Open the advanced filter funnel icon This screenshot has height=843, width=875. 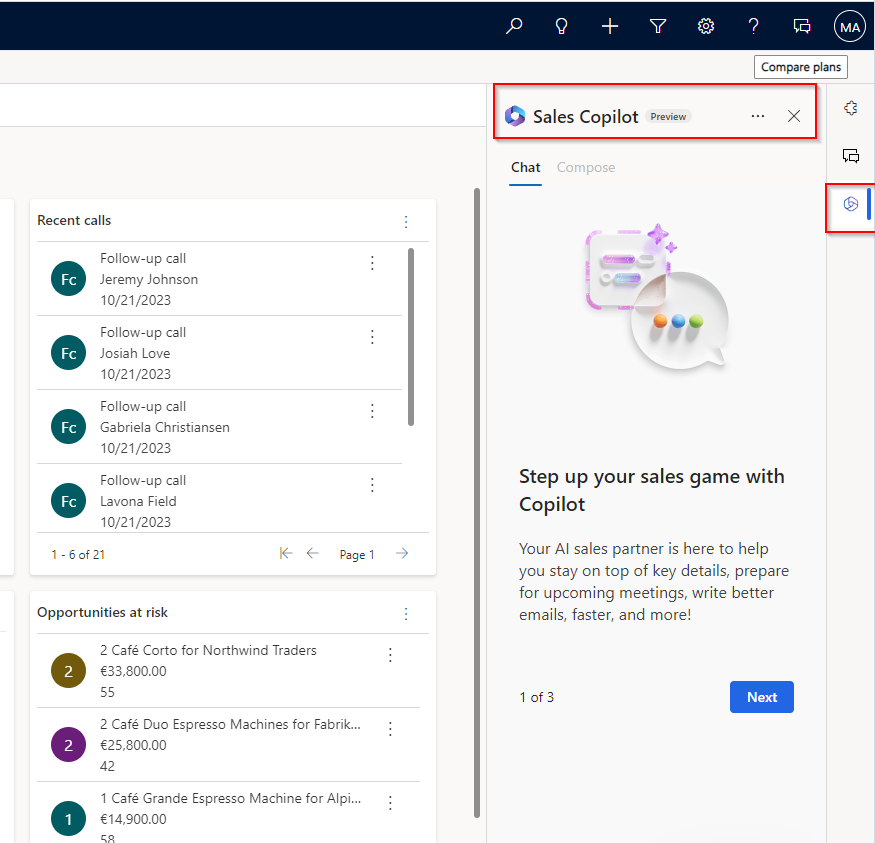(x=658, y=26)
